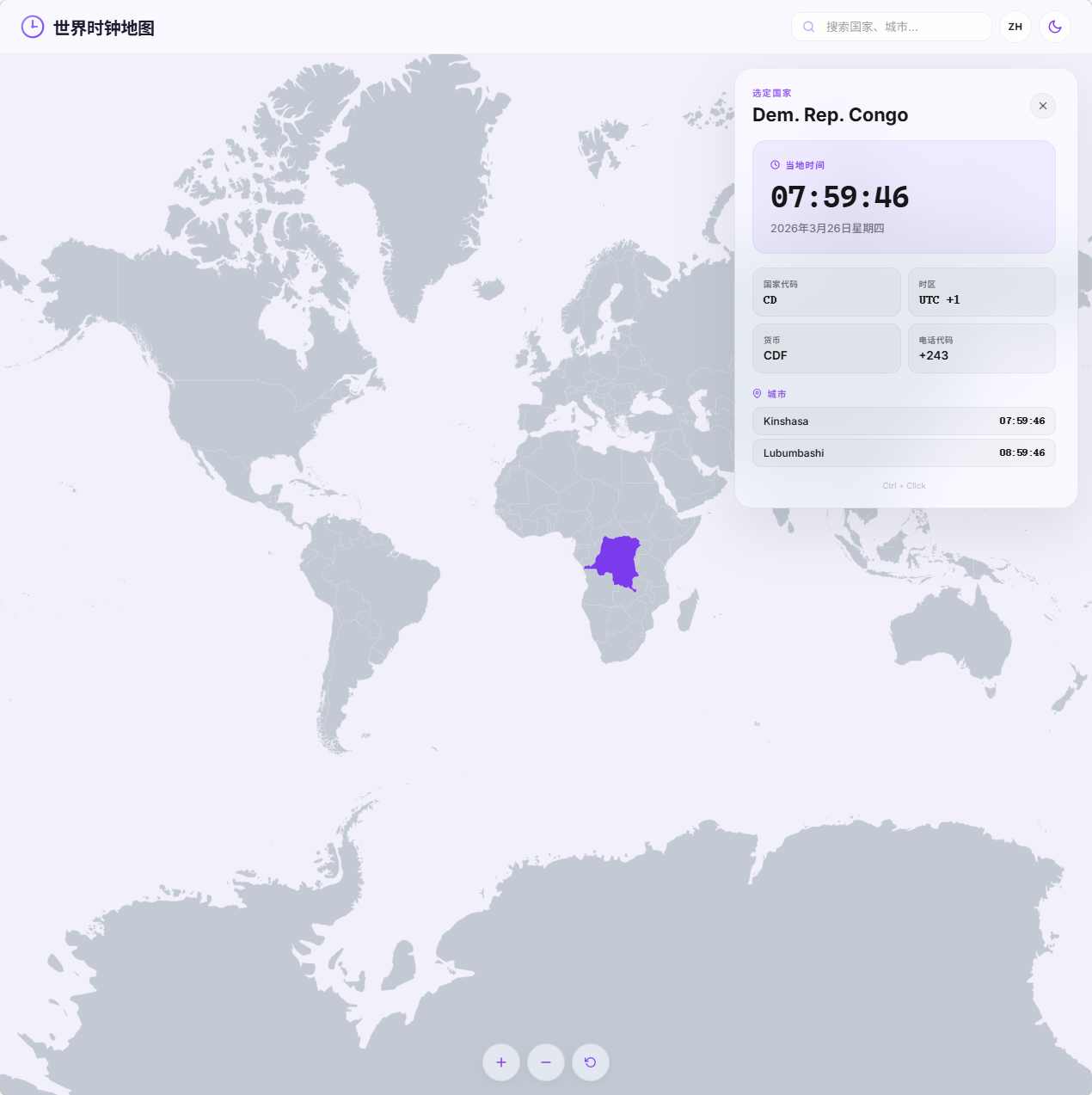The width and height of the screenshot is (1092, 1095).
Task: Click the world clock logo icon
Action: tap(33, 27)
